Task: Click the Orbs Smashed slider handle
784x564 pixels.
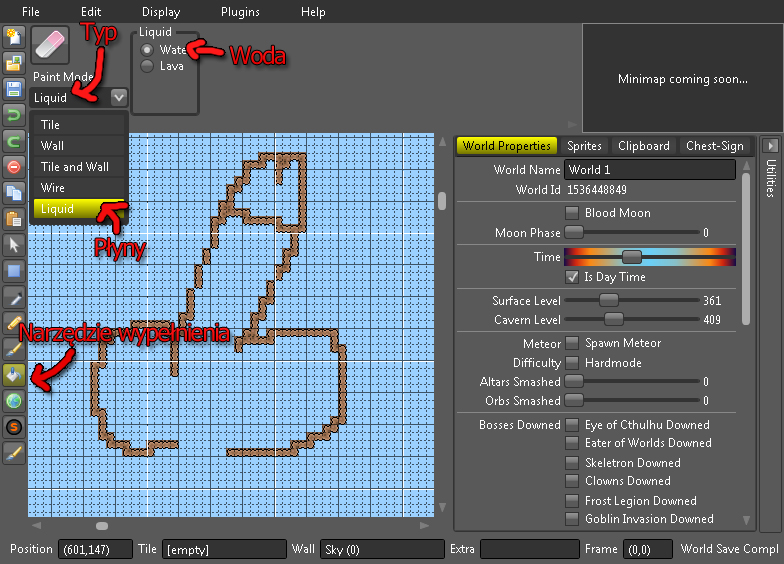Action: point(574,400)
